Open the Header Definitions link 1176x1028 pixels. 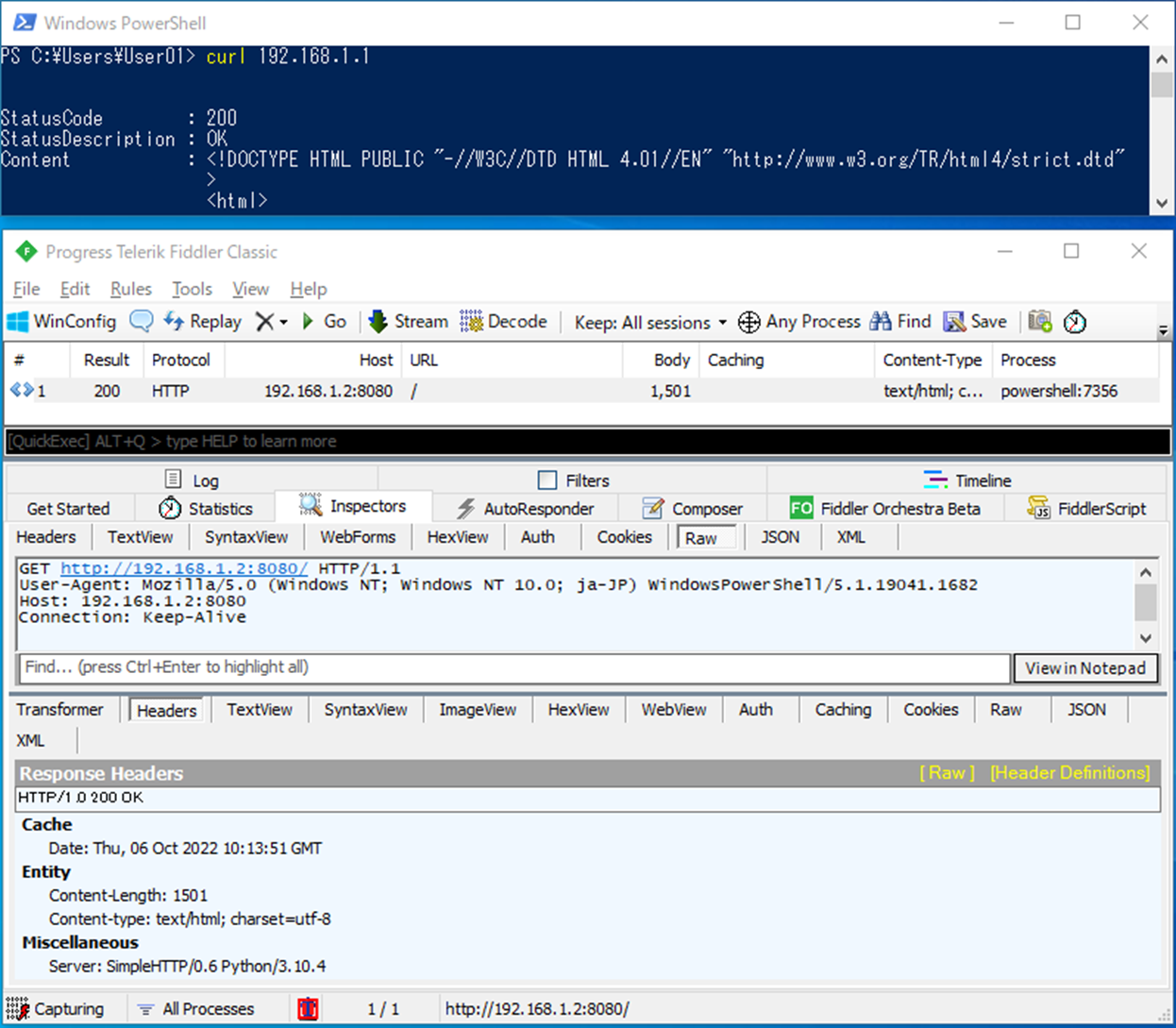1069,773
